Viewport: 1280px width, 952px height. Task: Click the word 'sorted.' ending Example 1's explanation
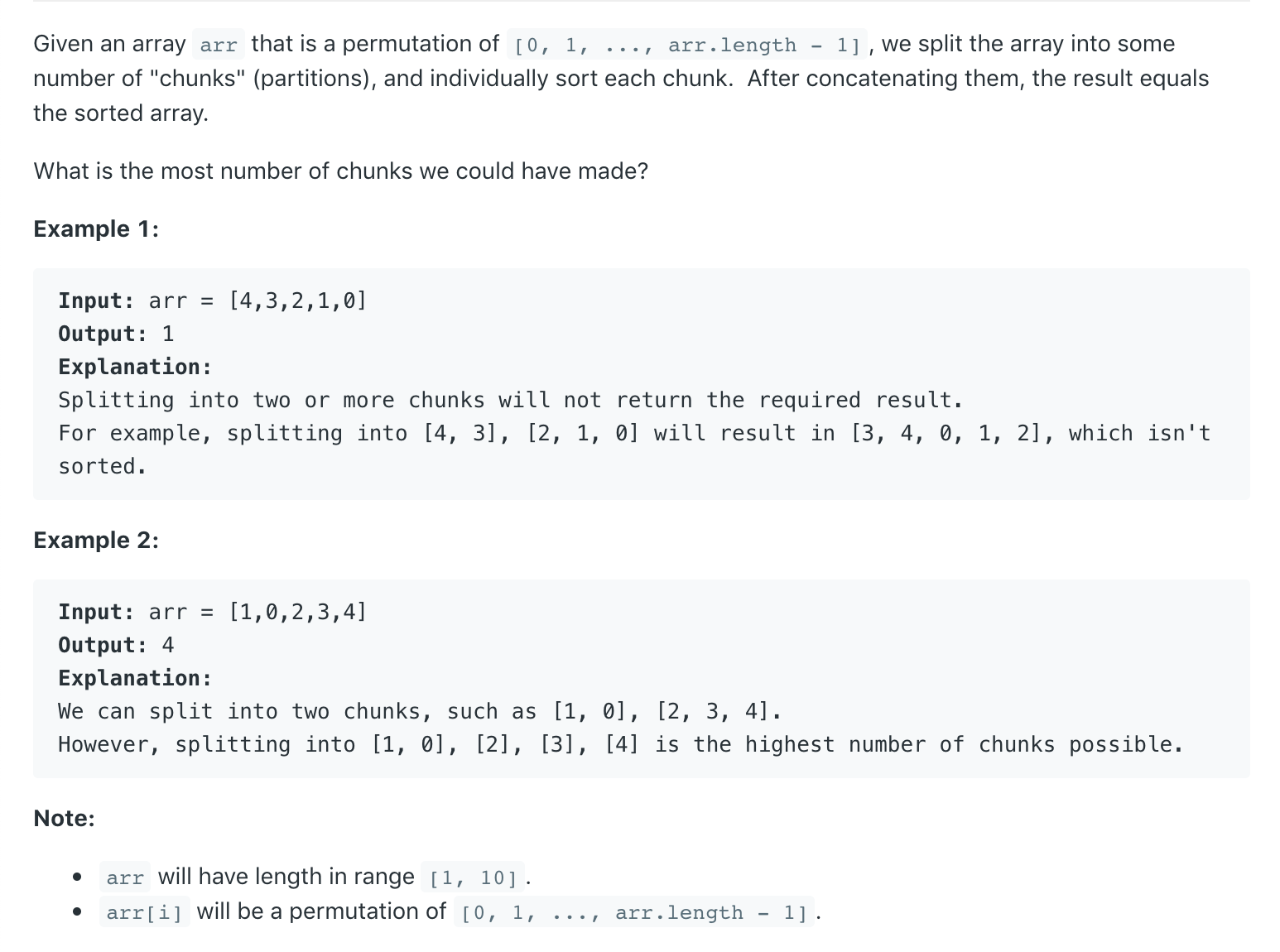pyautogui.click(x=103, y=466)
